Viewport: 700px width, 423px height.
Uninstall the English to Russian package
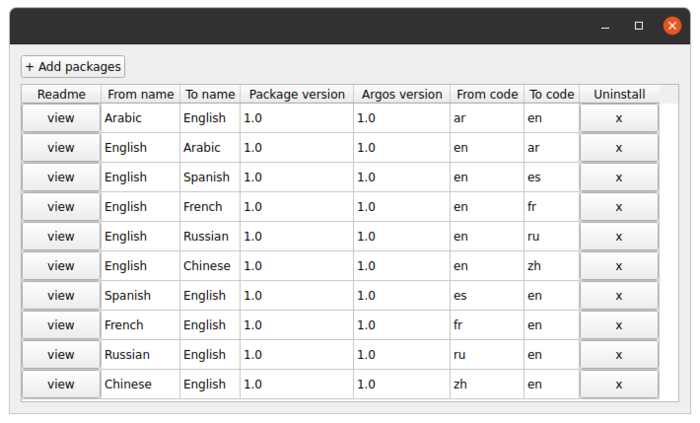pos(619,237)
